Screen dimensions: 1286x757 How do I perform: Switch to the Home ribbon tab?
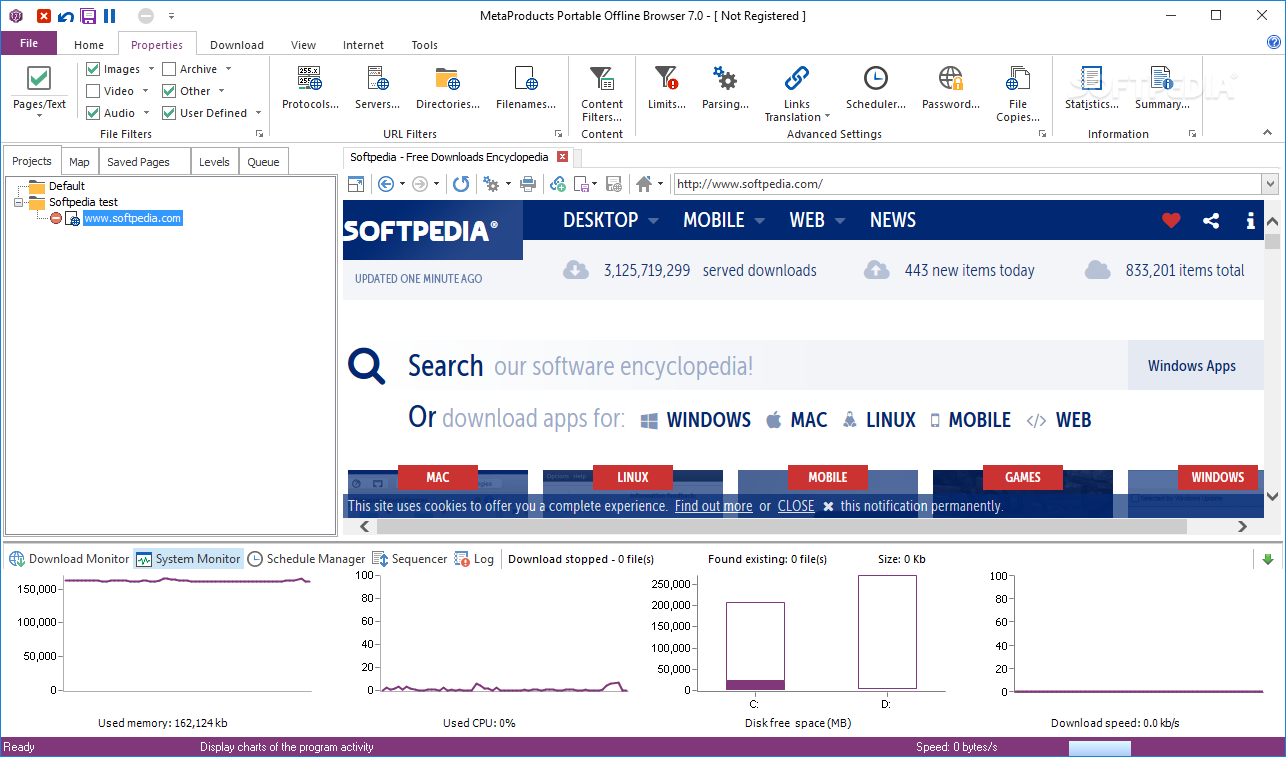[x=89, y=45]
